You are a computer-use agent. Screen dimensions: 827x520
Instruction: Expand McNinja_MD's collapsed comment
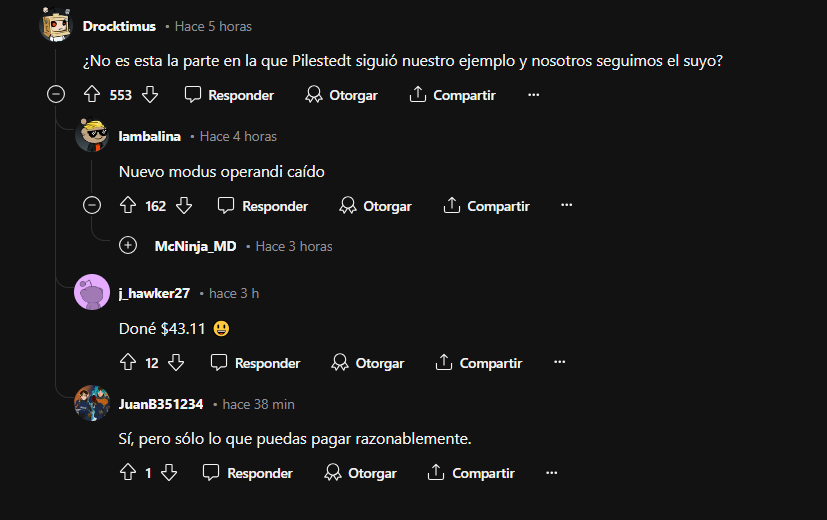pos(128,246)
